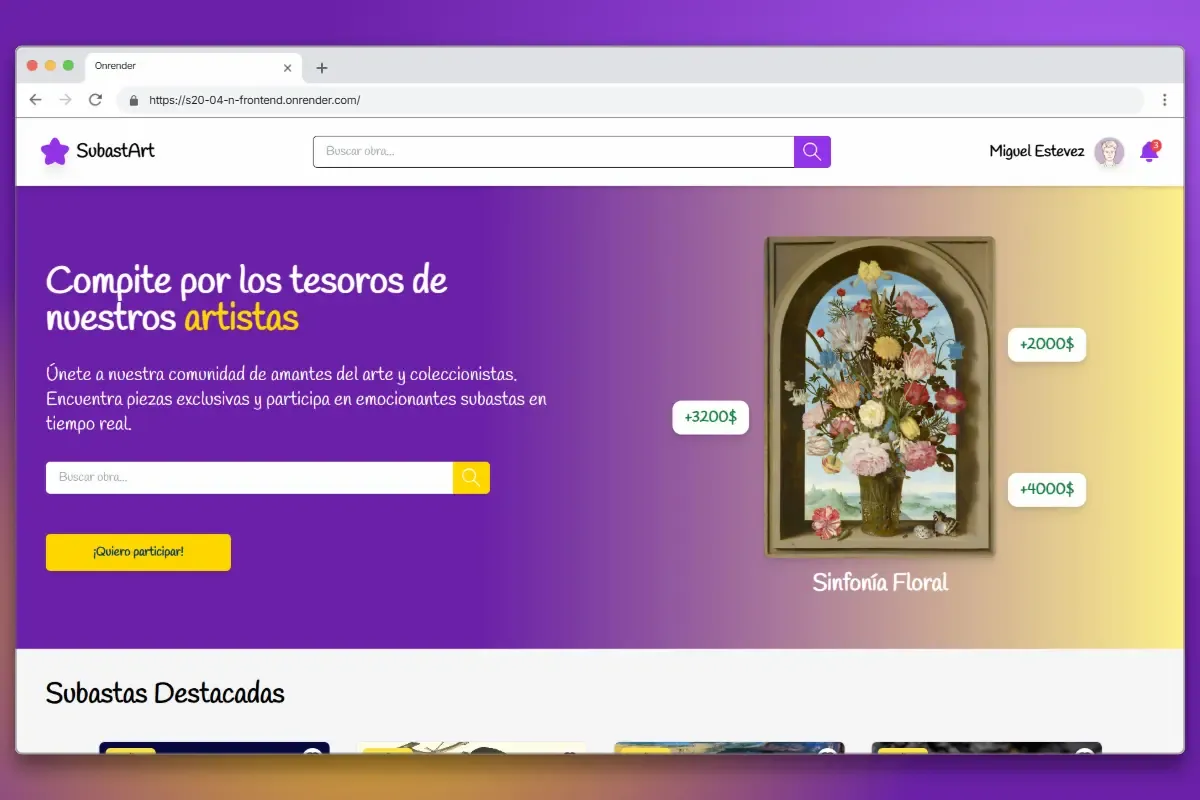Click the 'Subastas Destacadas' heading
The width and height of the screenshot is (1200, 800).
[165, 693]
